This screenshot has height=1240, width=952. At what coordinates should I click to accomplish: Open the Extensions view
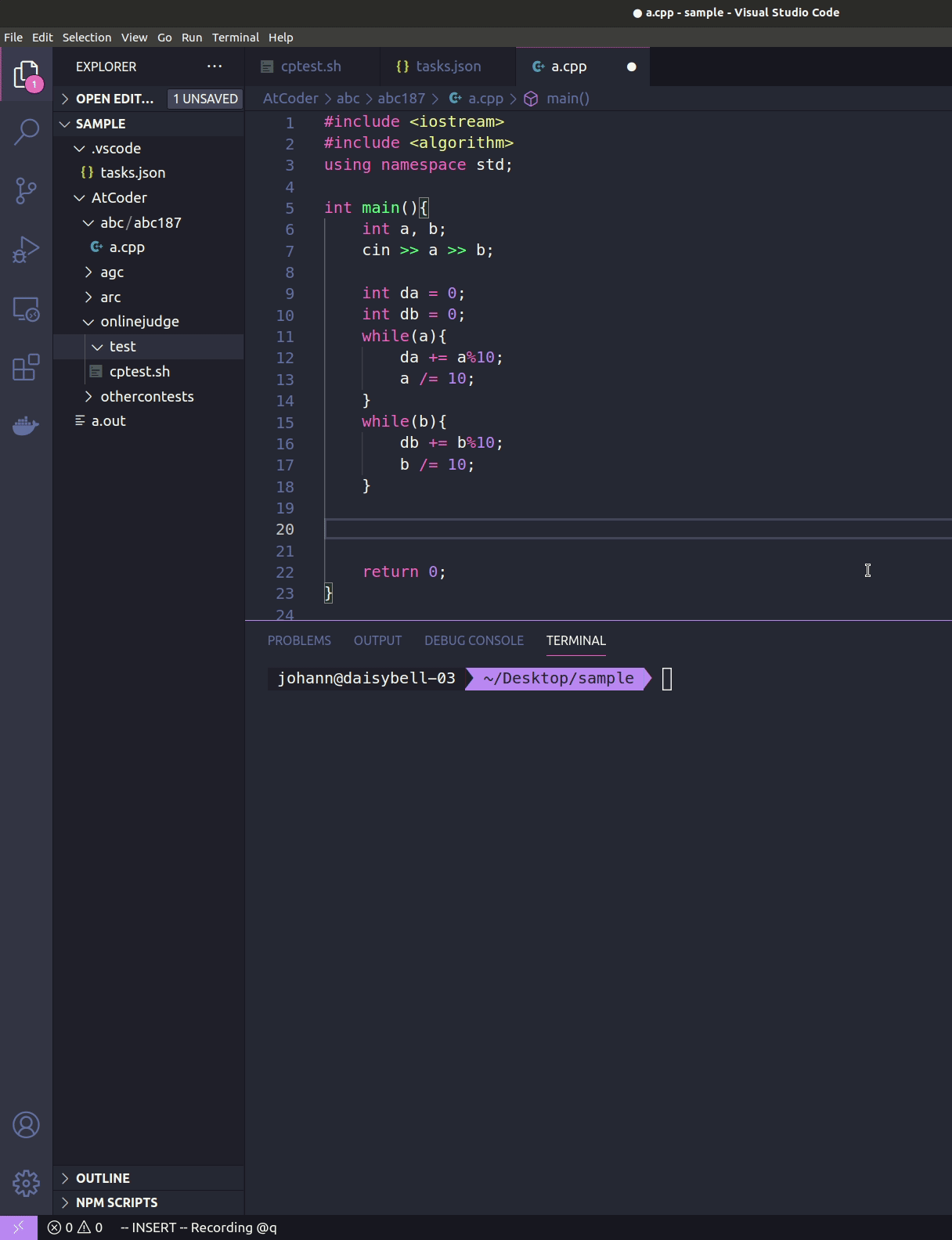pos(27,367)
